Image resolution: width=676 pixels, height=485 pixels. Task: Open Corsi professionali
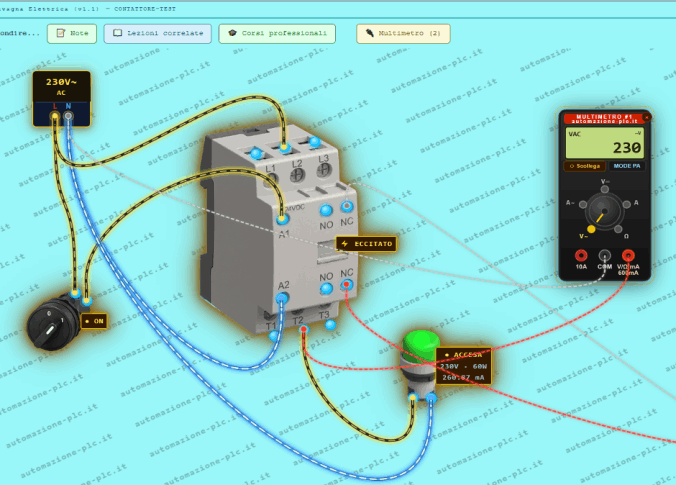(x=277, y=34)
